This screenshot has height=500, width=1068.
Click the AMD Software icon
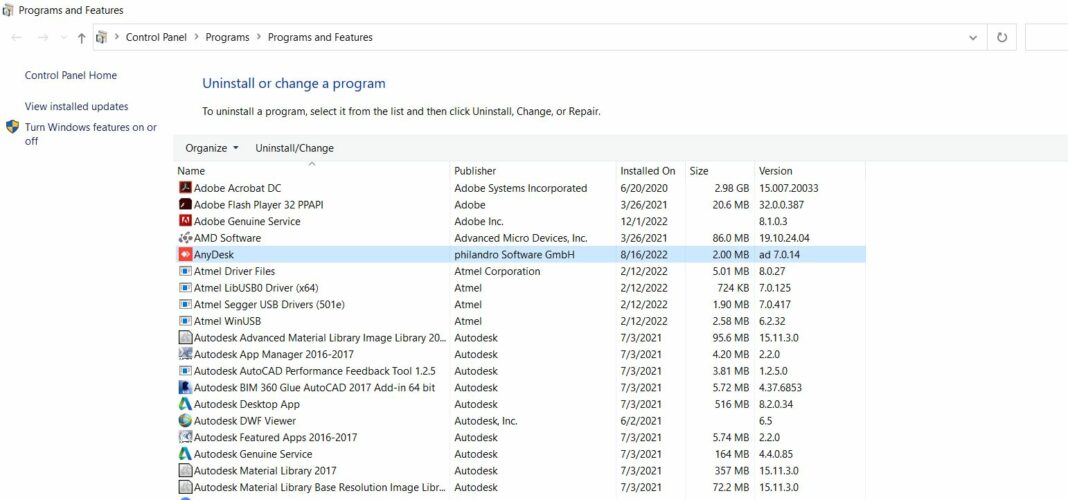[x=185, y=238]
